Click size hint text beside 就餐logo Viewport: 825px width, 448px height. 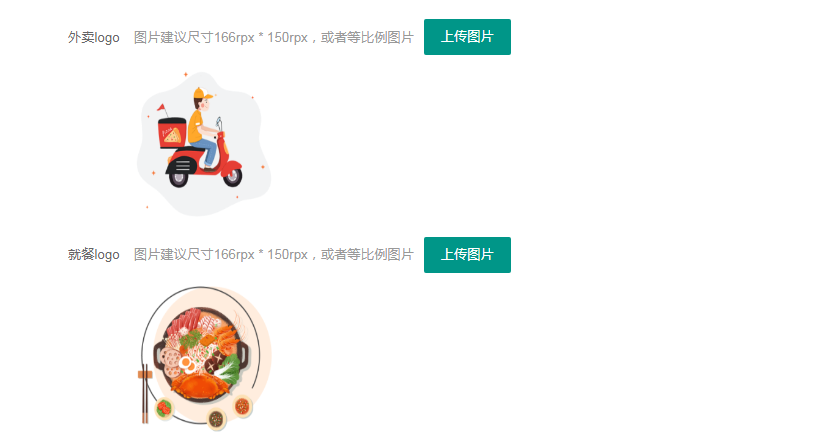pos(274,255)
